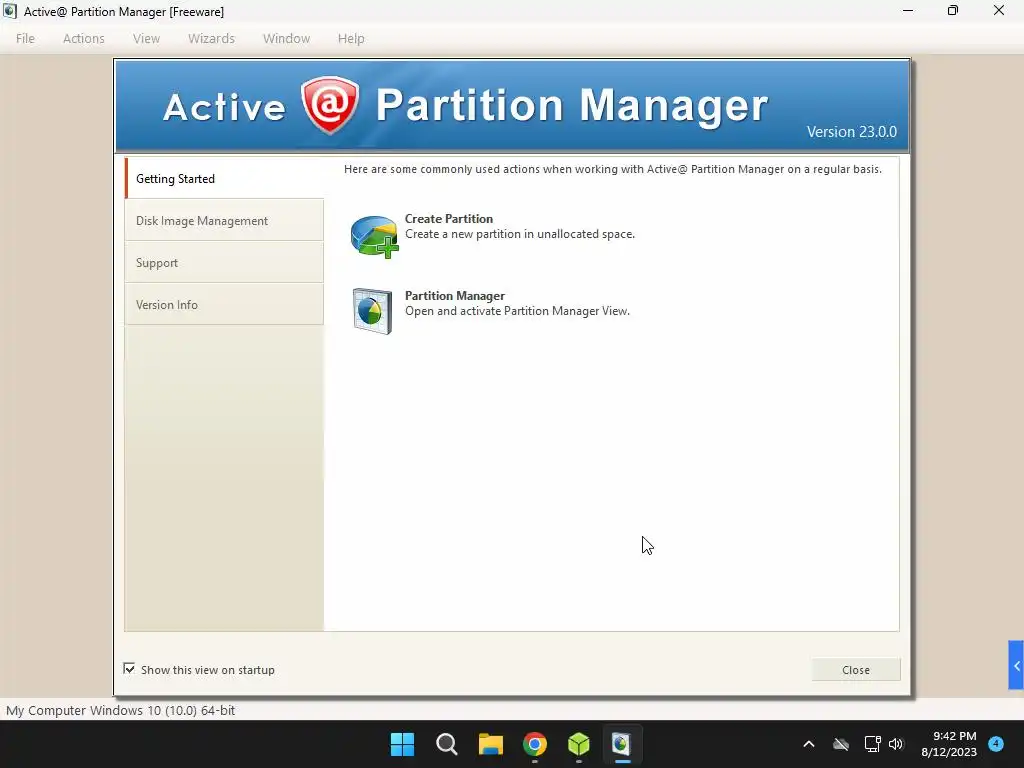Select the Getting Started tab

pos(224,178)
